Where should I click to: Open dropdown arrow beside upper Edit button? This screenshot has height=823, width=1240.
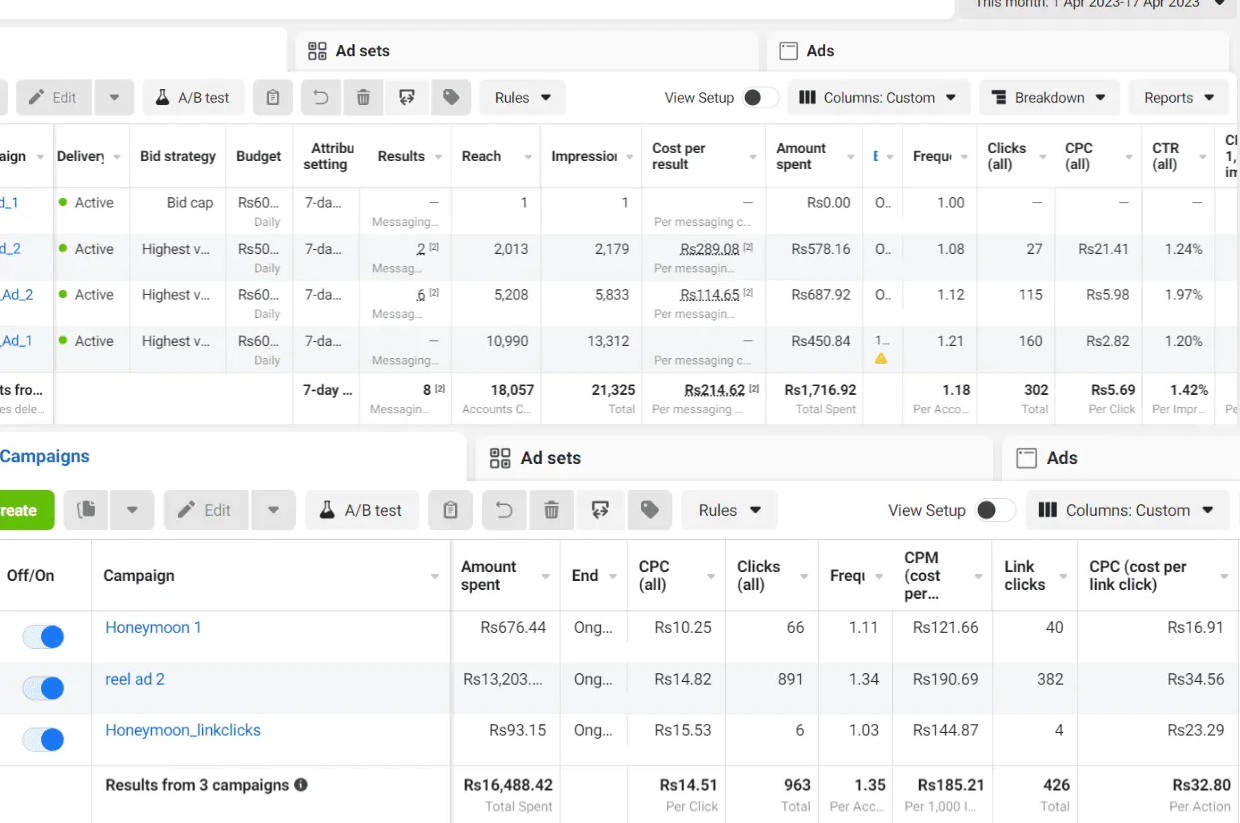tap(114, 98)
